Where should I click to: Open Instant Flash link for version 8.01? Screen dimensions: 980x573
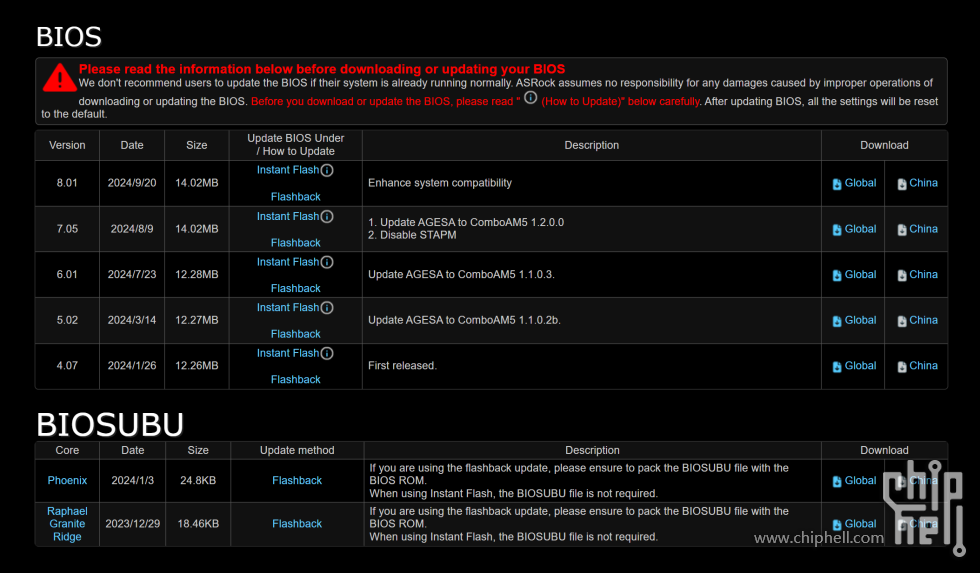[x=288, y=170]
